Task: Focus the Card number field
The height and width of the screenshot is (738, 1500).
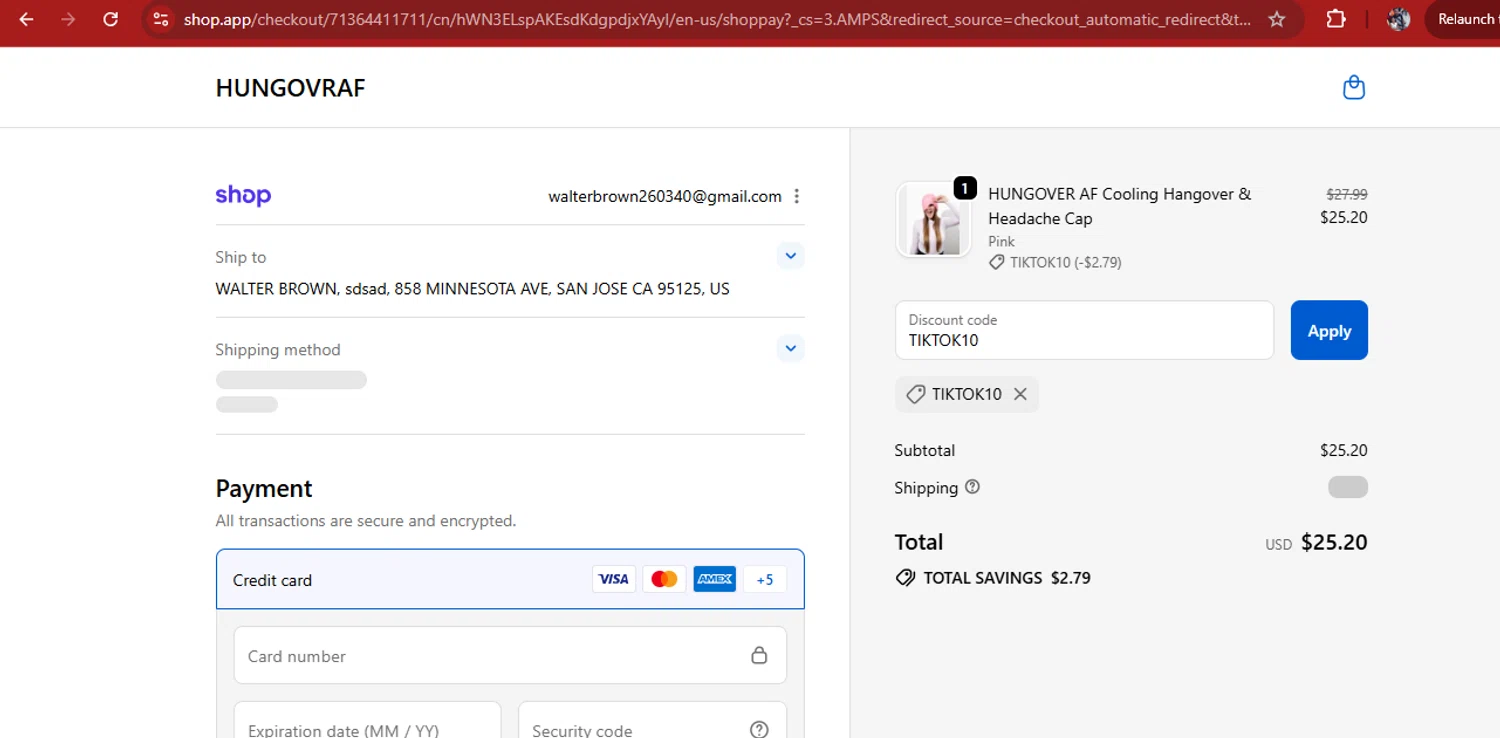Action: pos(510,656)
